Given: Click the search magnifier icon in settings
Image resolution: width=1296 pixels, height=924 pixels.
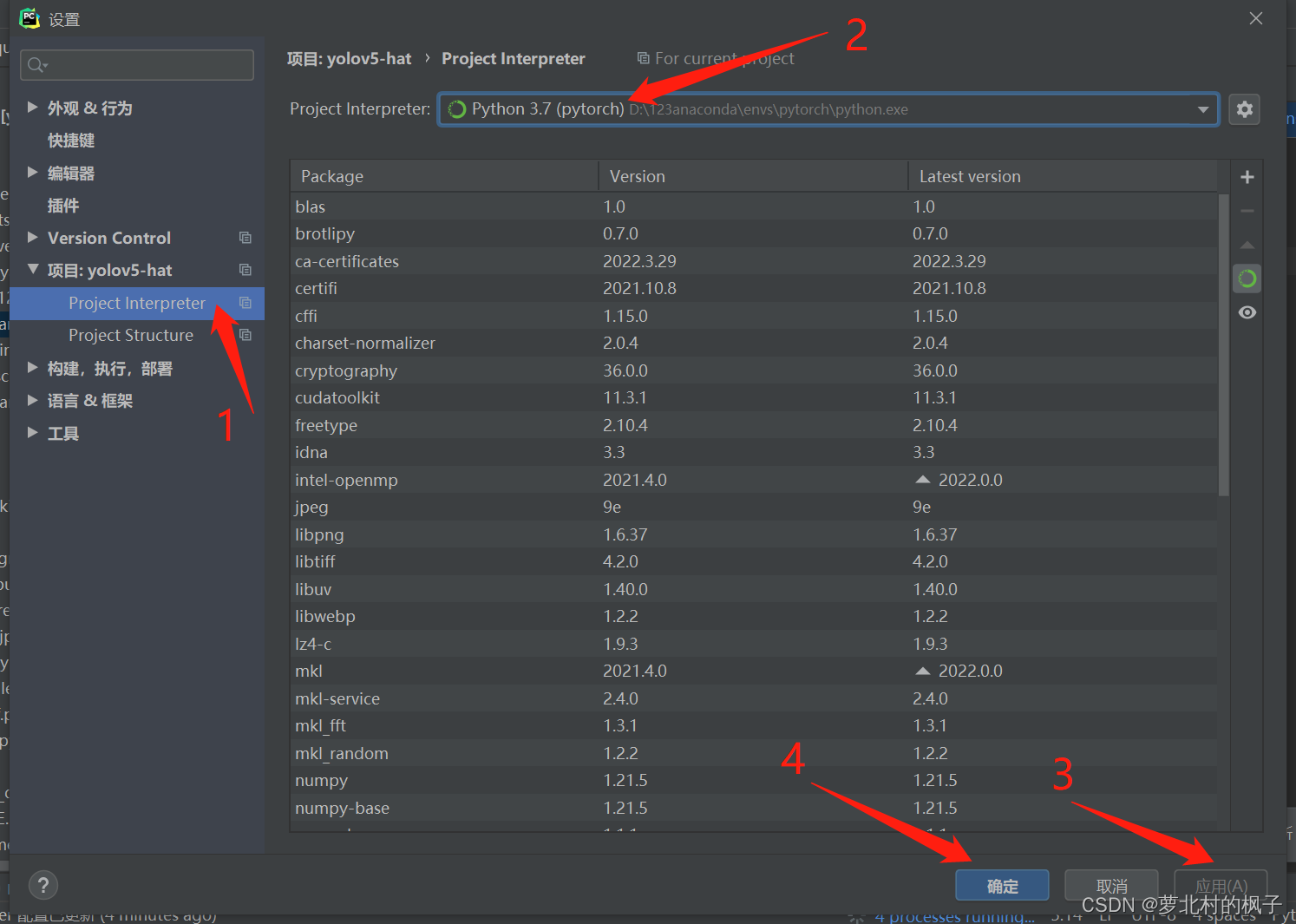Looking at the screenshot, I should 36,65.
